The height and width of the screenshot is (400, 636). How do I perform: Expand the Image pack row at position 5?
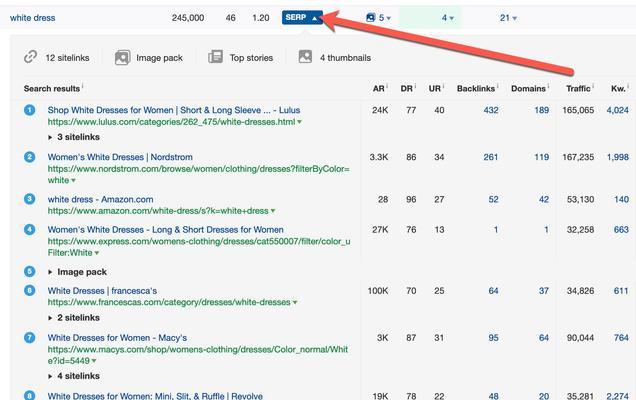tap(77, 272)
